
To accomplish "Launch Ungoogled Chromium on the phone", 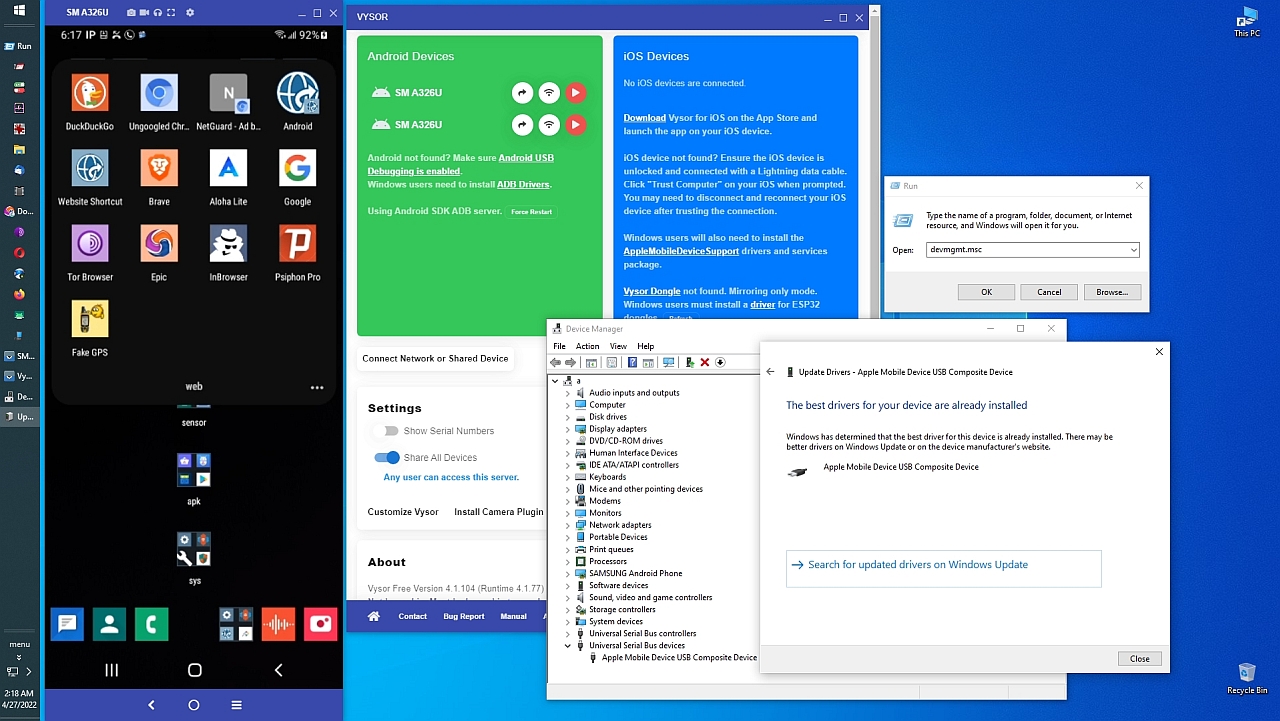I will (159, 93).
